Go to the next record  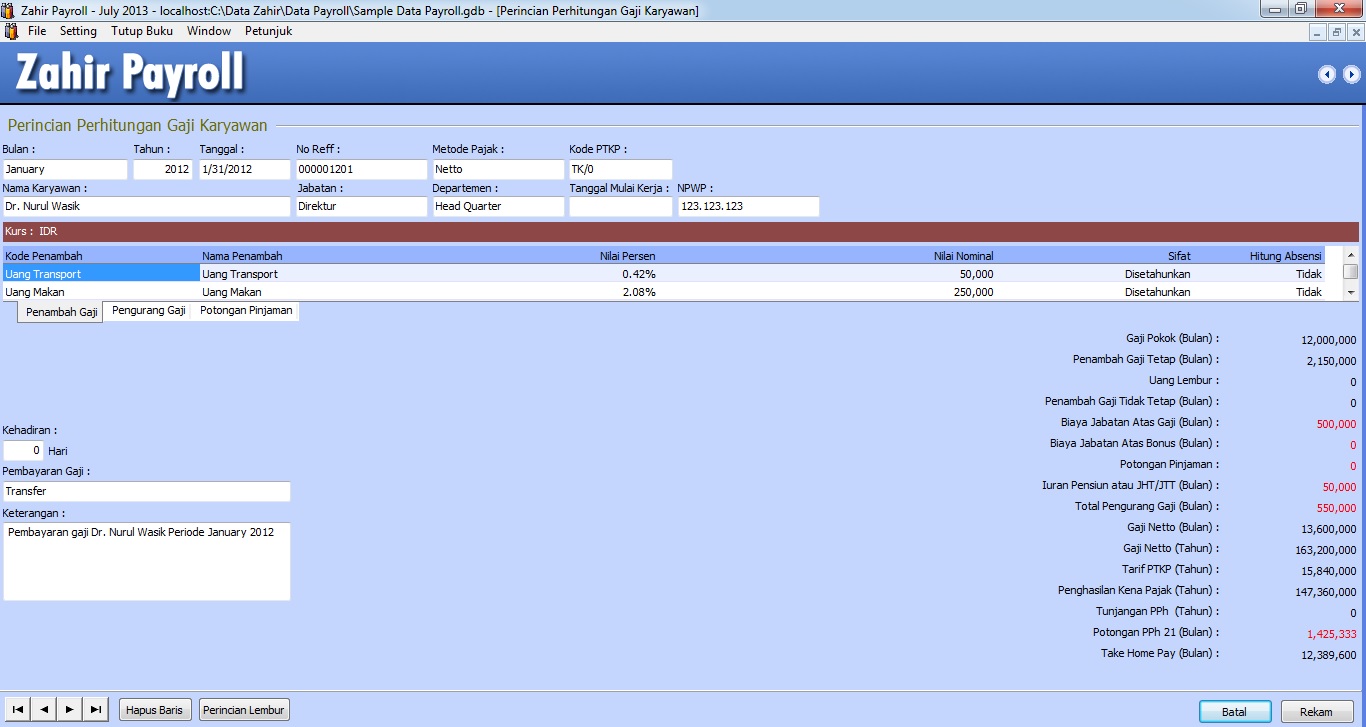[70, 710]
